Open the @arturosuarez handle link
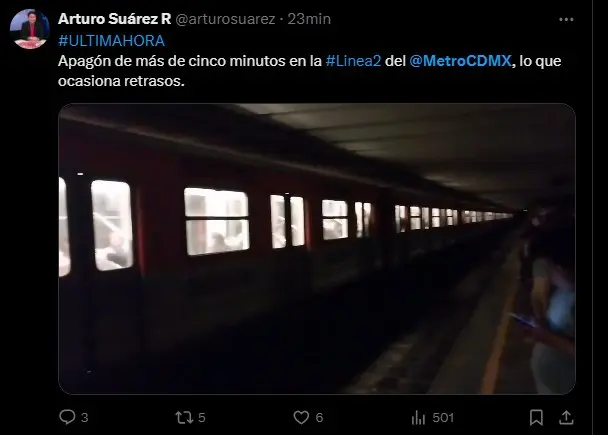608x435 pixels. (x=225, y=19)
